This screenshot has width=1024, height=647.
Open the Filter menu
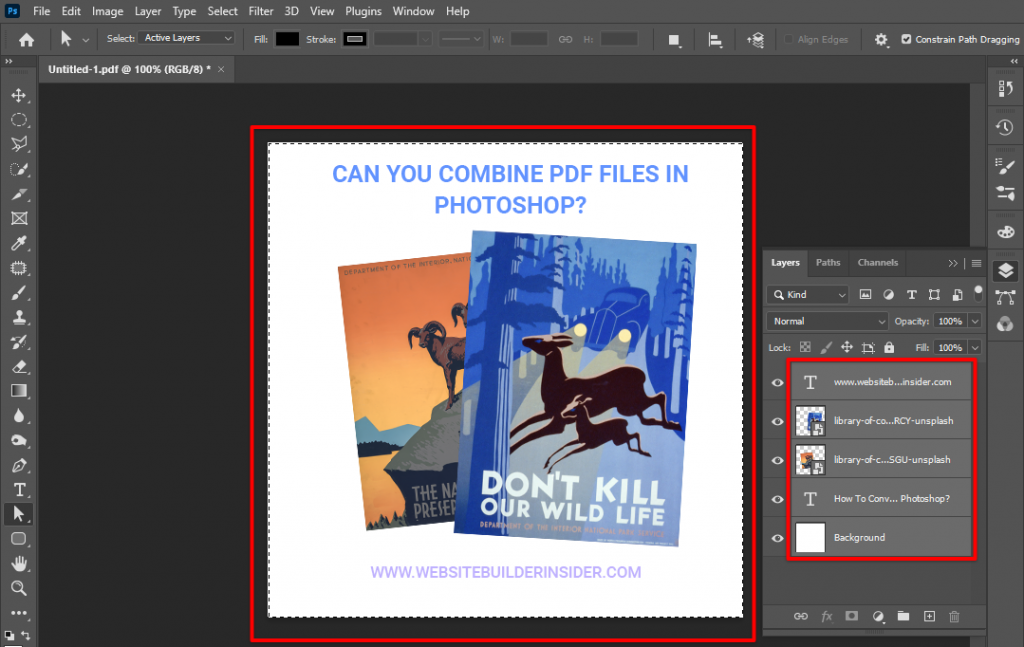[x=261, y=11]
